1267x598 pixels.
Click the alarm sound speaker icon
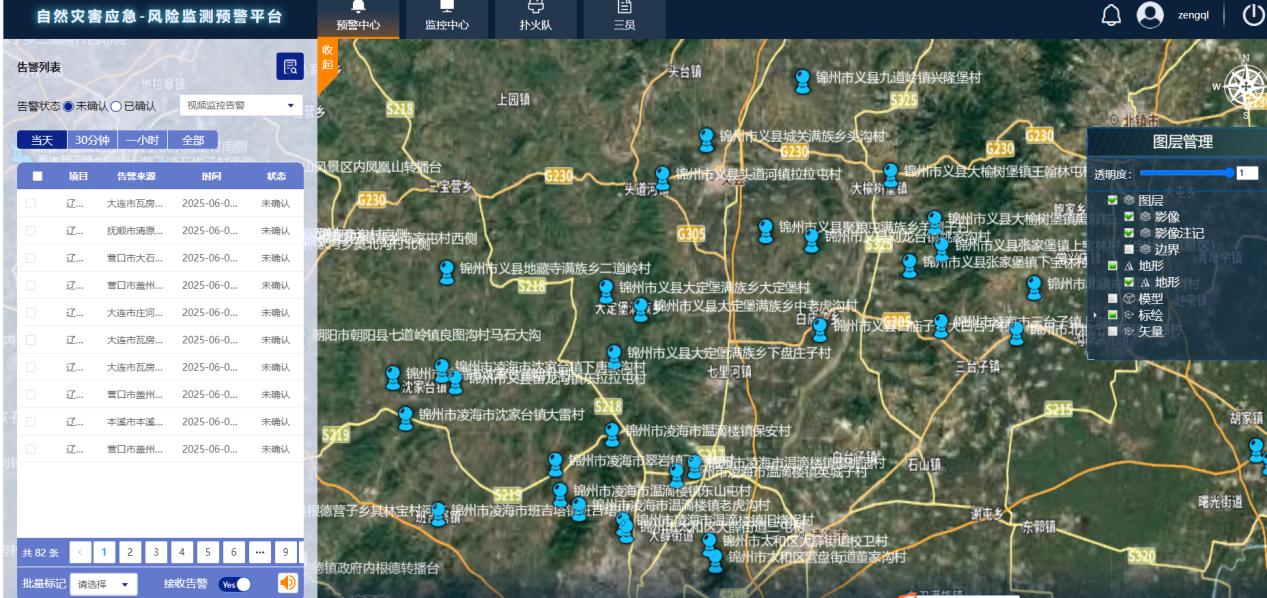(286, 582)
